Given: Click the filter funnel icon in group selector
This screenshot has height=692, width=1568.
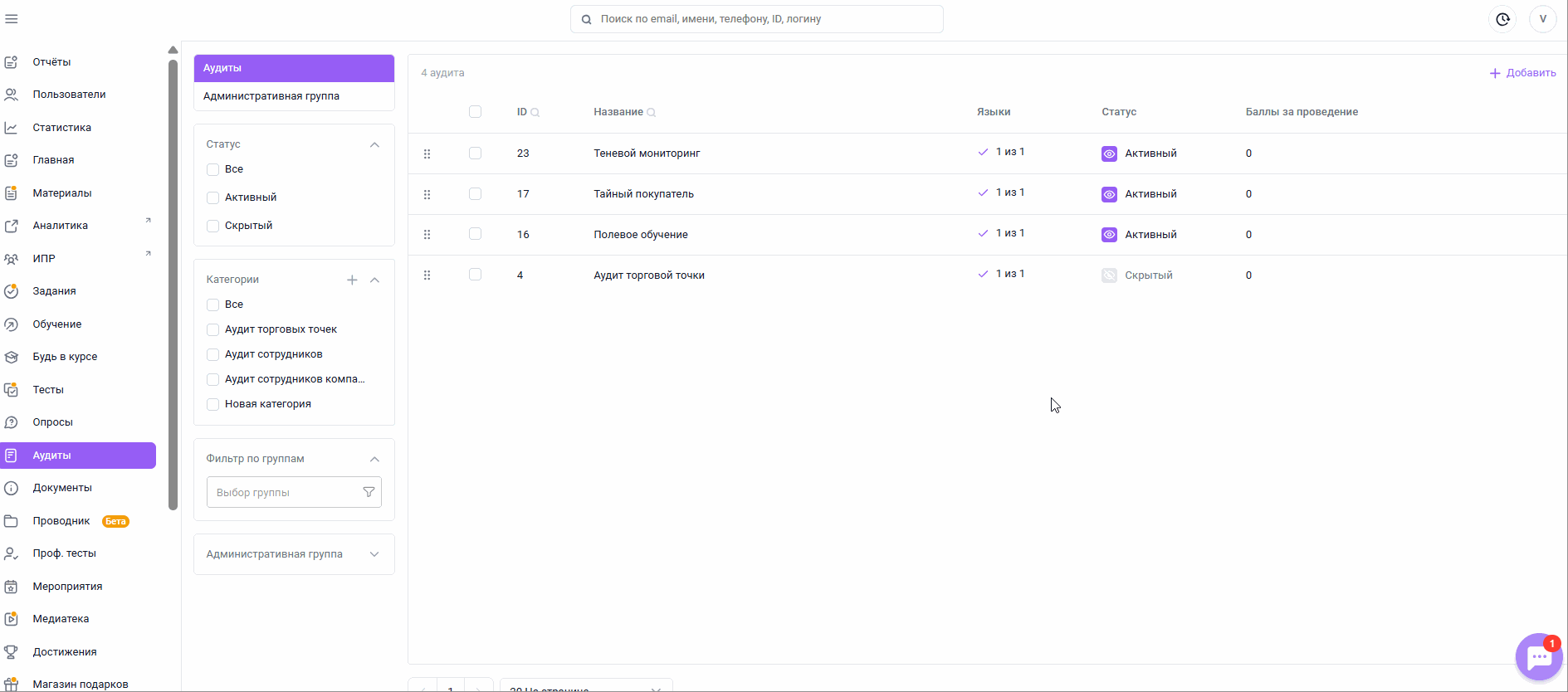Looking at the screenshot, I should coord(369,492).
